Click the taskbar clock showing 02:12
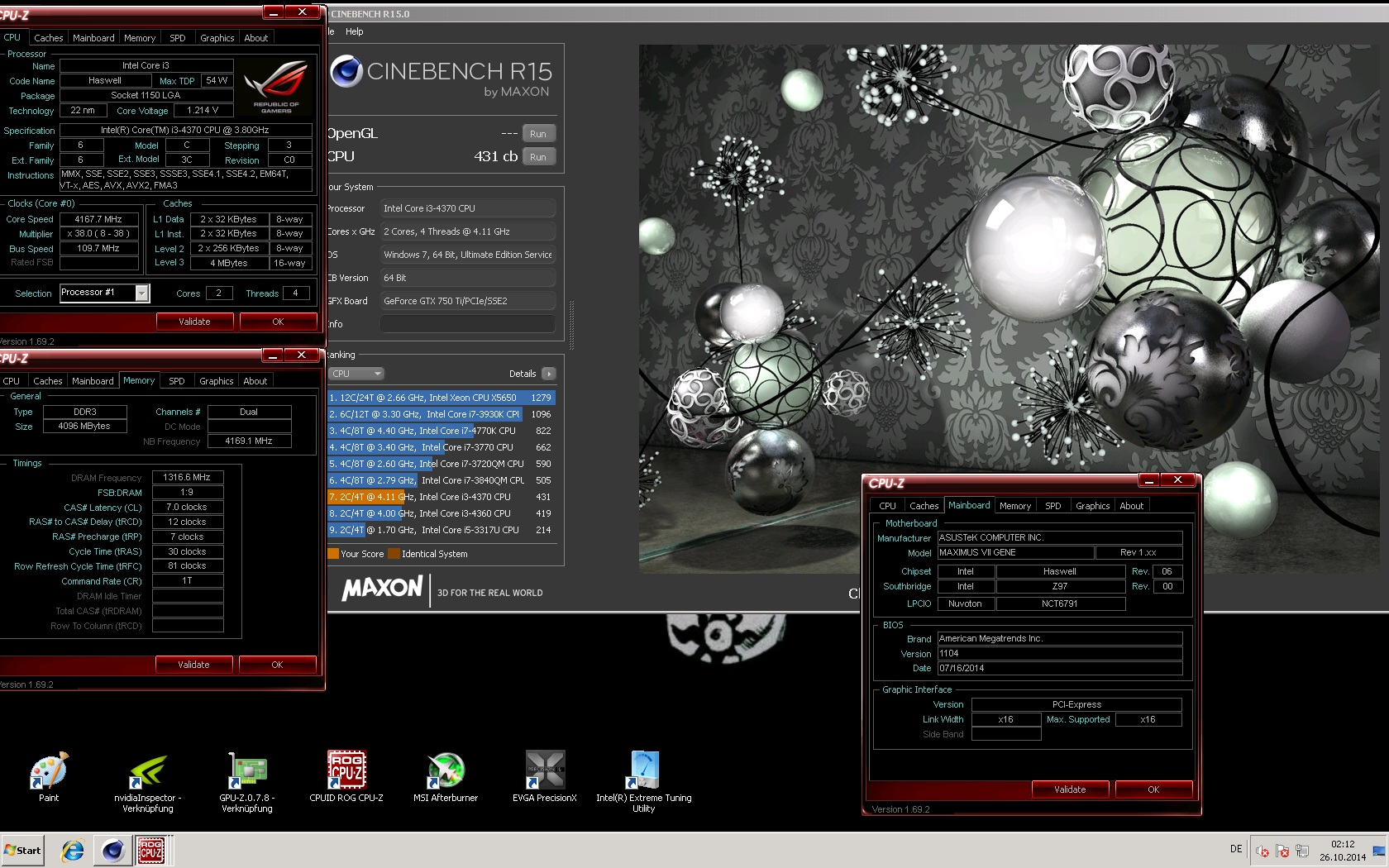 coord(1343,851)
